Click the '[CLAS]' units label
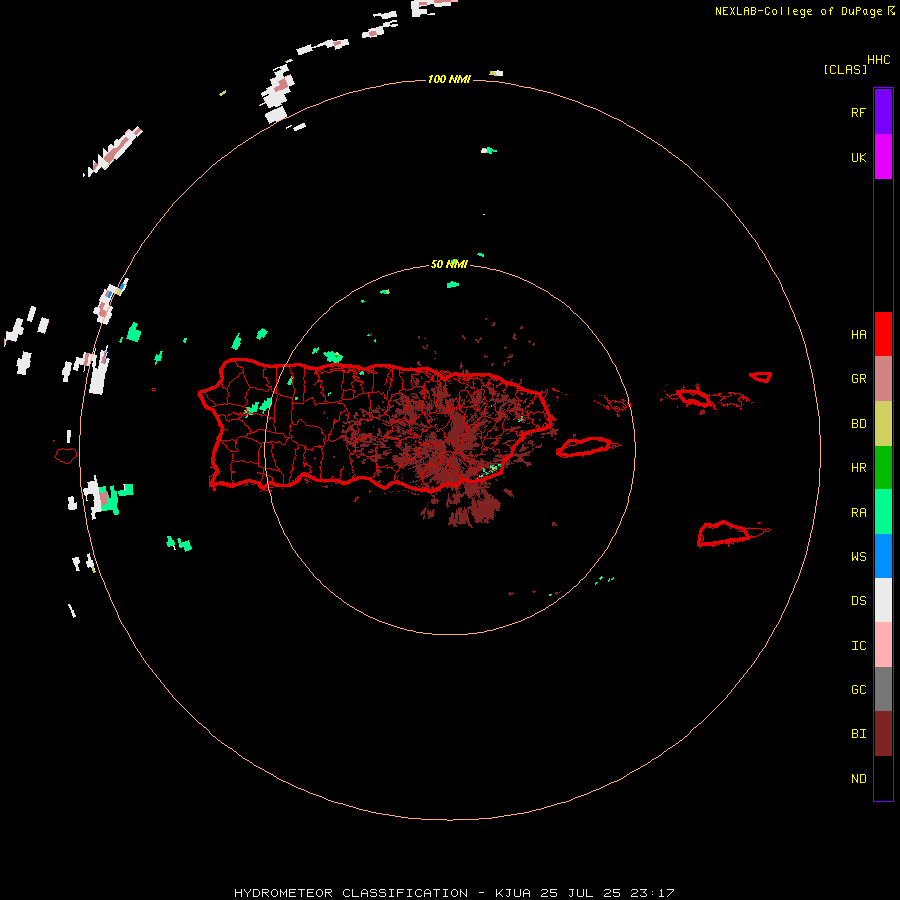Image resolution: width=900 pixels, height=900 pixels. tap(845, 70)
